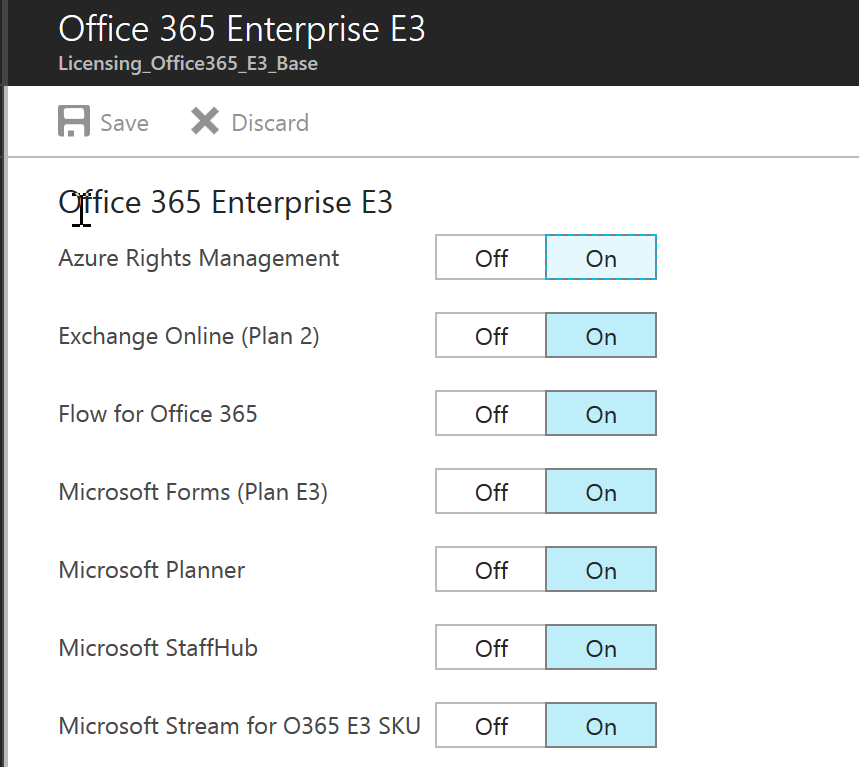Turn off Microsoft StaffHub
Image resolution: width=859 pixels, height=767 pixels.
490,647
